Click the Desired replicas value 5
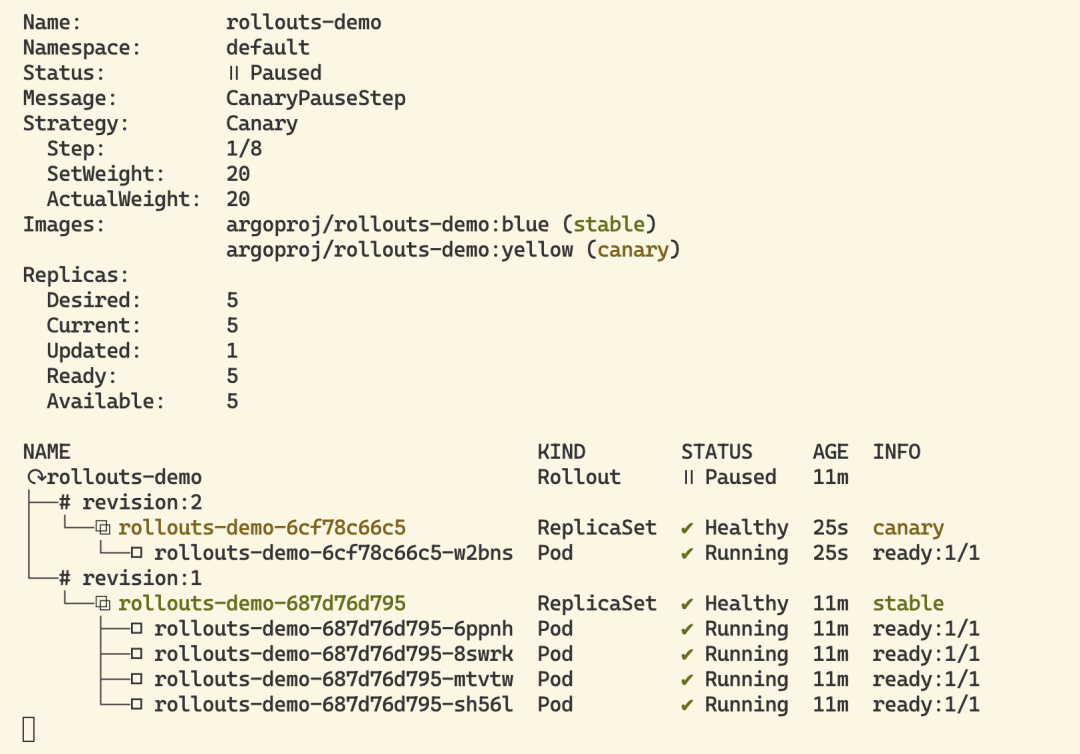This screenshot has height=754, width=1080. tap(232, 300)
